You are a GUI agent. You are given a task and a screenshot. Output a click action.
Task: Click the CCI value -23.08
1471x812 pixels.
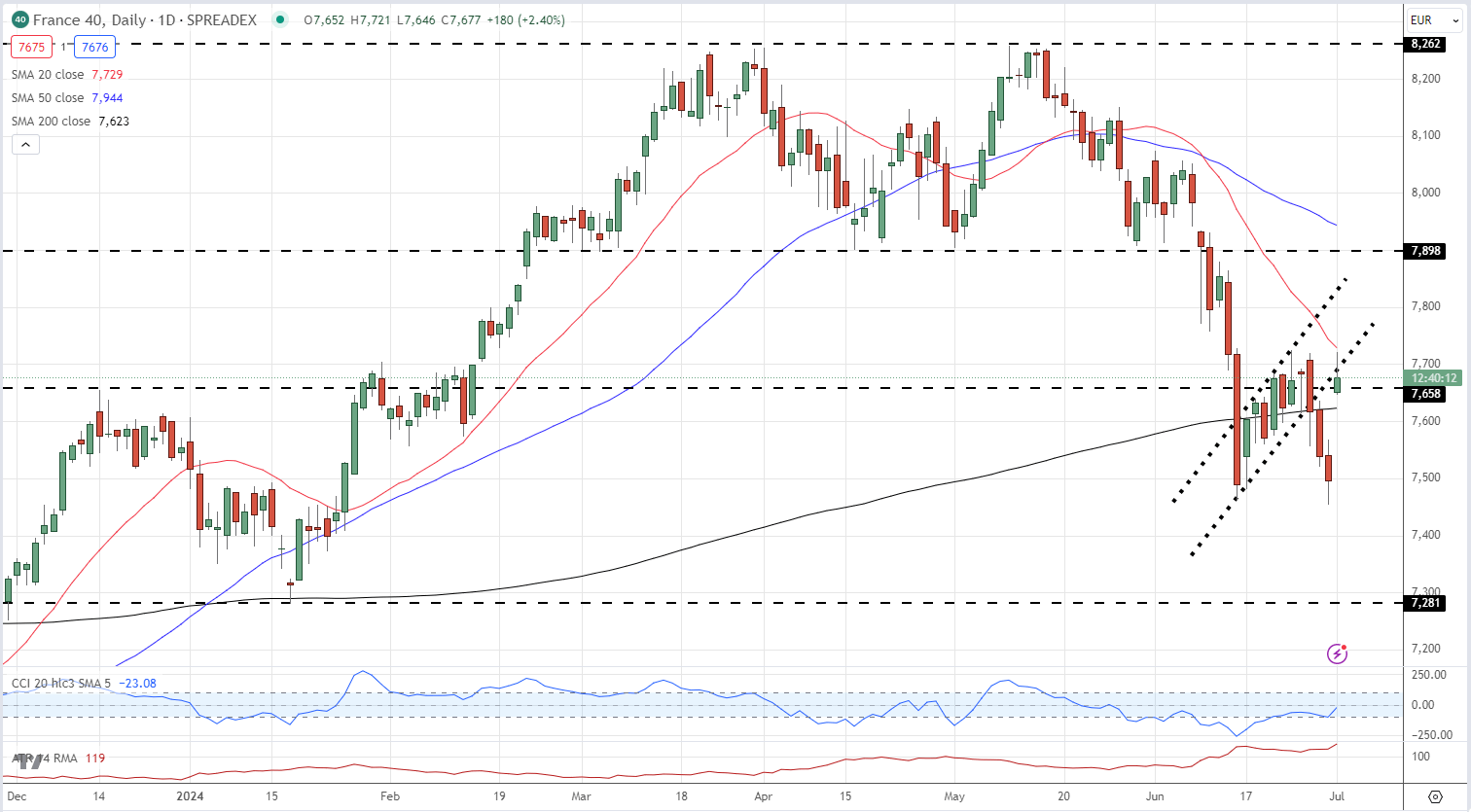click(138, 684)
